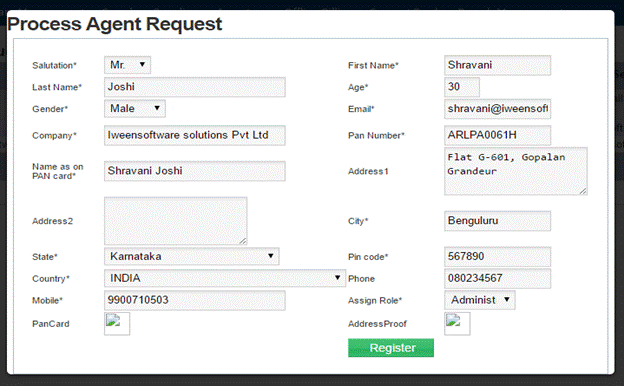This screenshot has width=624, height=386.
Task: Click the empty Address2 text area
Action: 176,221
